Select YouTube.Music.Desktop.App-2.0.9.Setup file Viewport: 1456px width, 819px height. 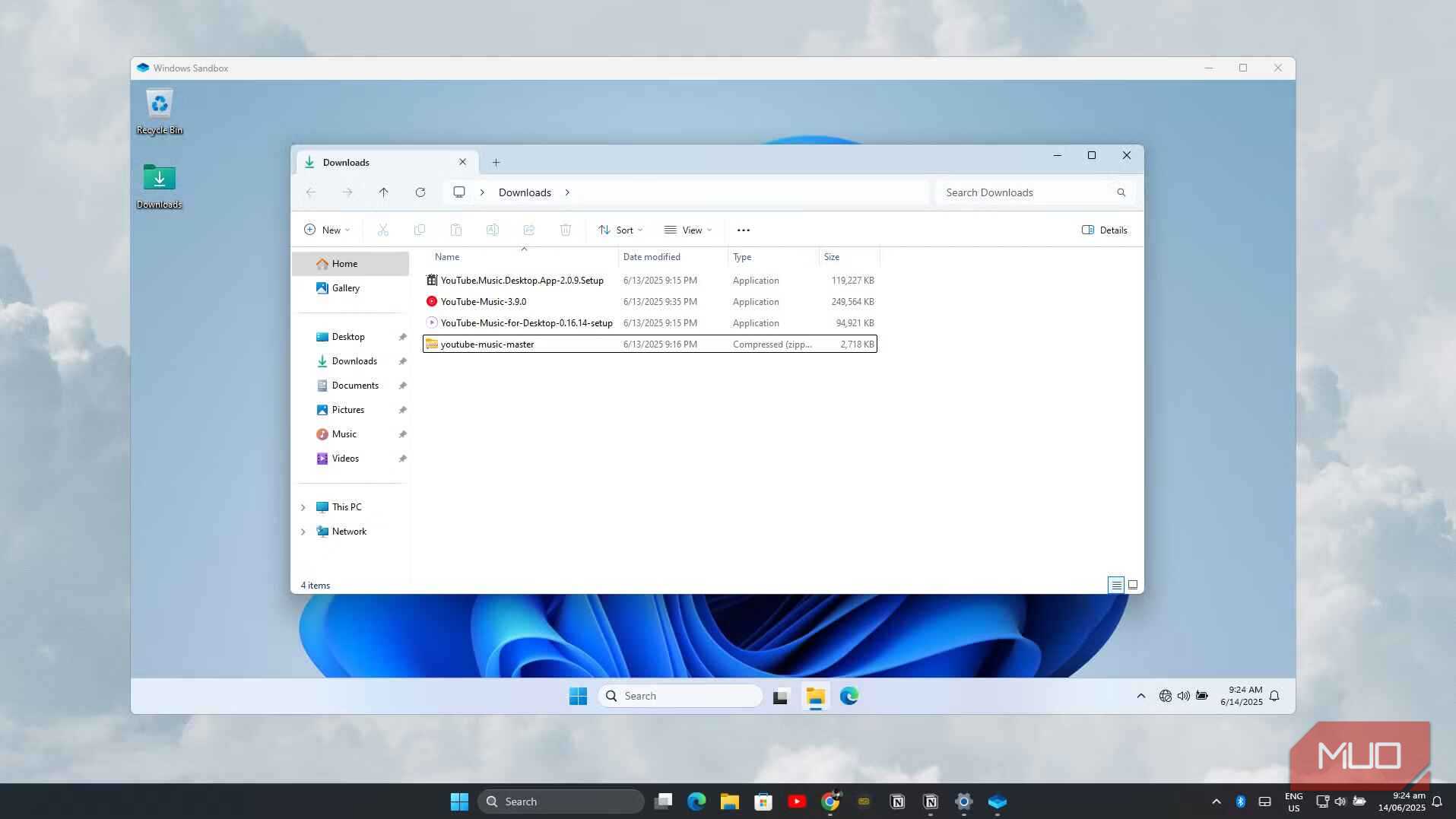pyautogui.click(x=650, y=281)
